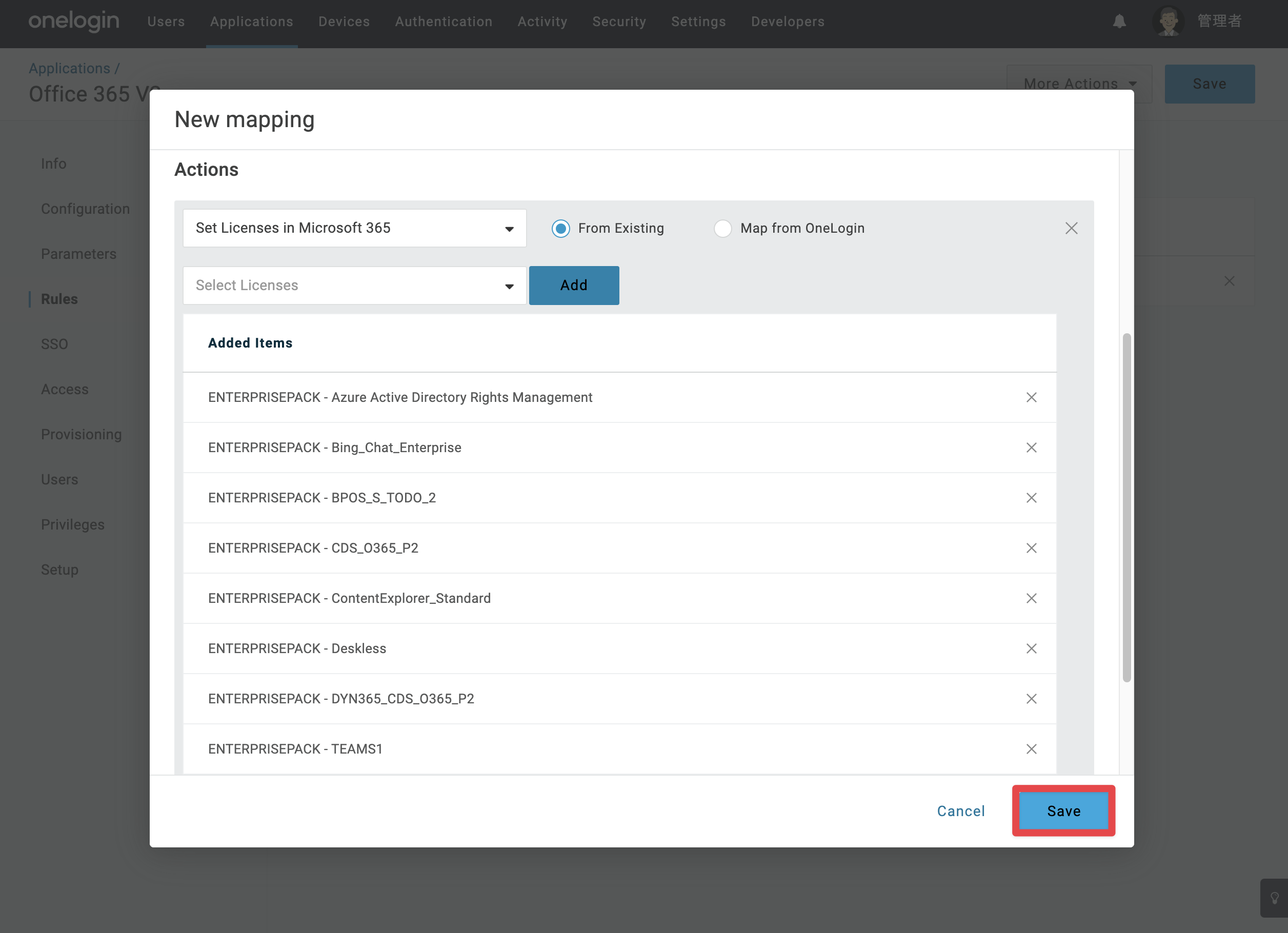Remove CDS_O365_P2 license item

tap(1031, 548)
